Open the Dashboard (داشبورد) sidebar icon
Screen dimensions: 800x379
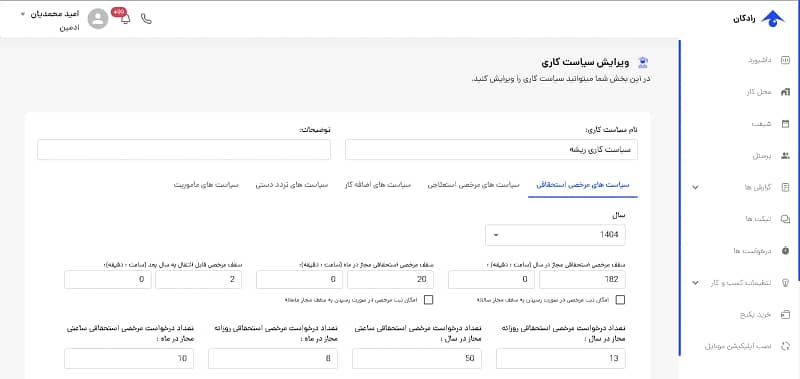click(785, 60)
